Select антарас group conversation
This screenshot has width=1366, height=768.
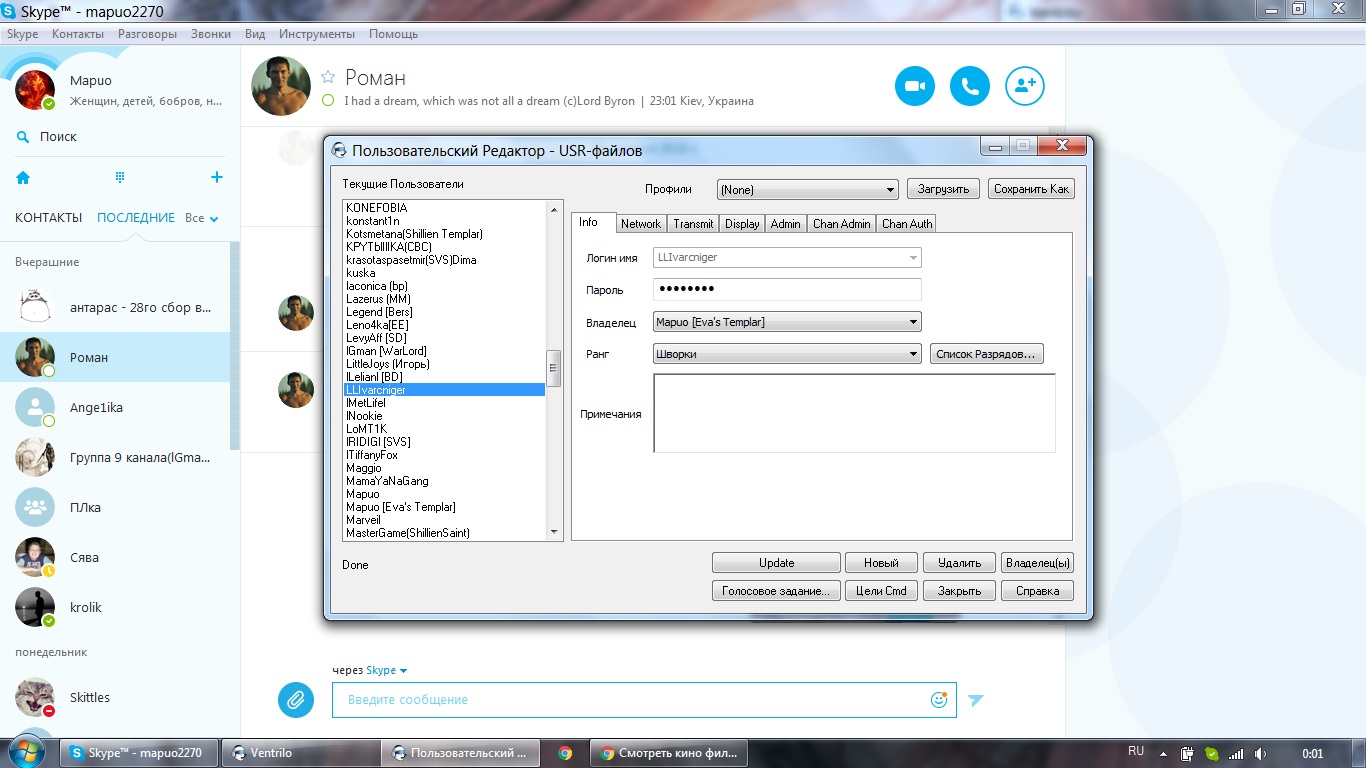point(115,307)
